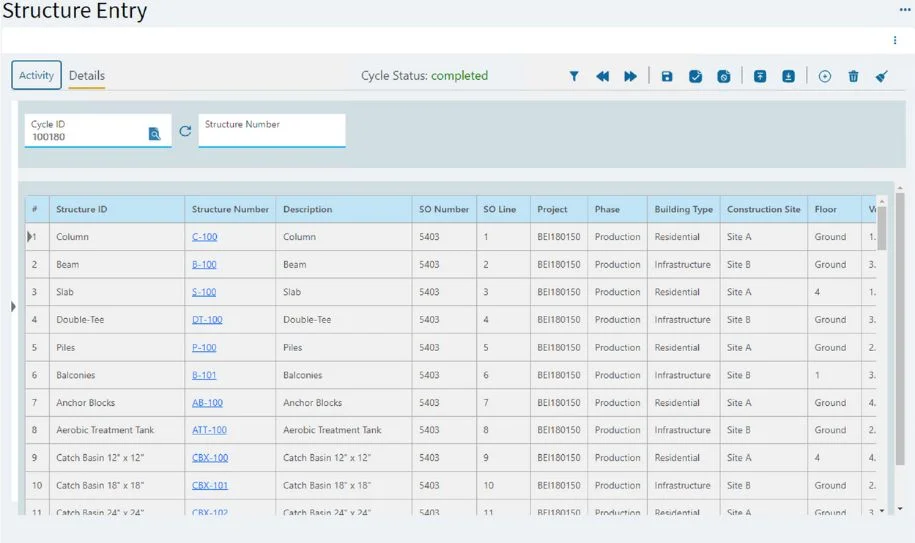Viewport: 915px width, 543px height.
Task: Open the ATT-100 structure number link
Action: click(209, 430)
